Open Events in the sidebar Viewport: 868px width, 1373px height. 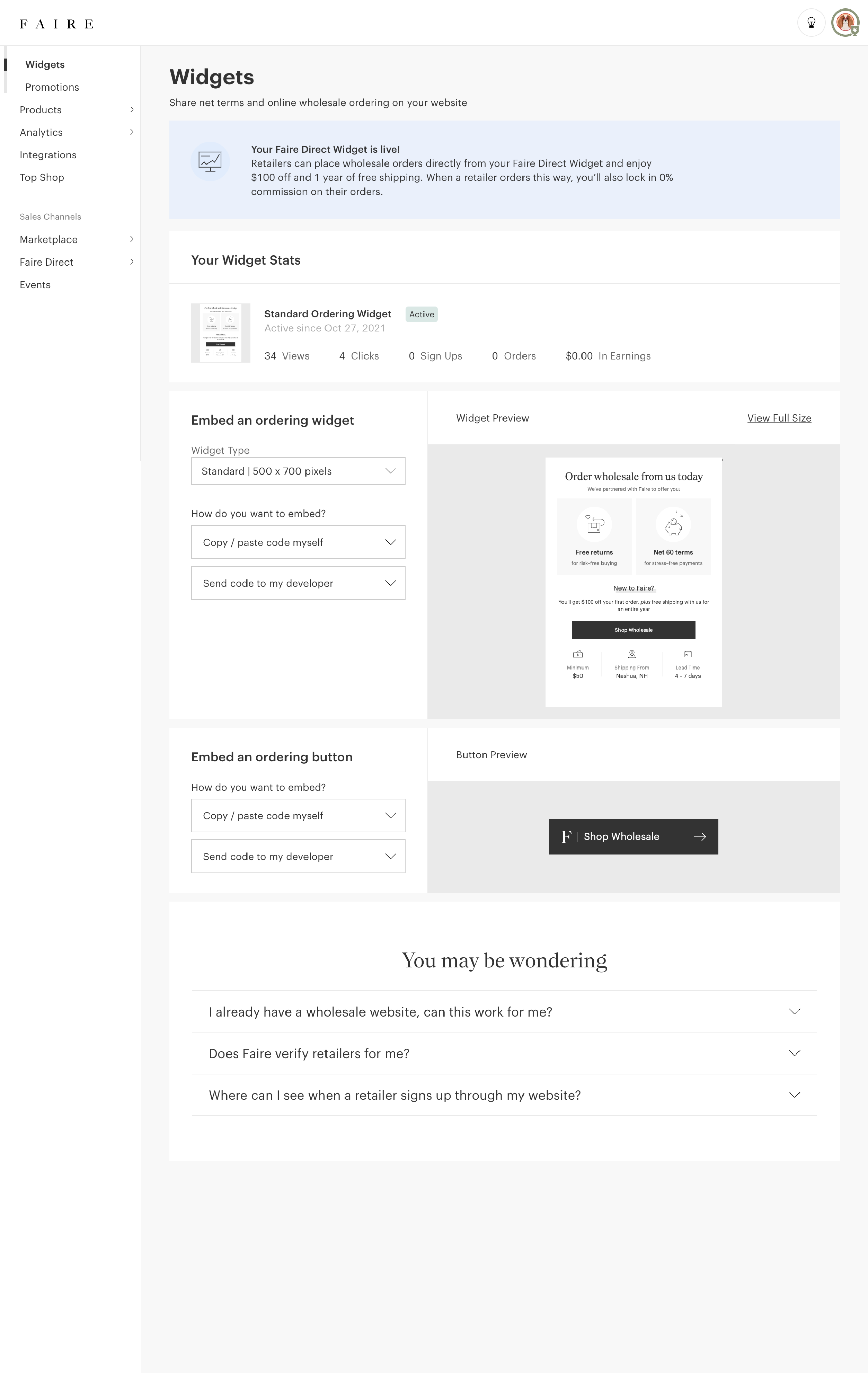[x=35, y=285]
